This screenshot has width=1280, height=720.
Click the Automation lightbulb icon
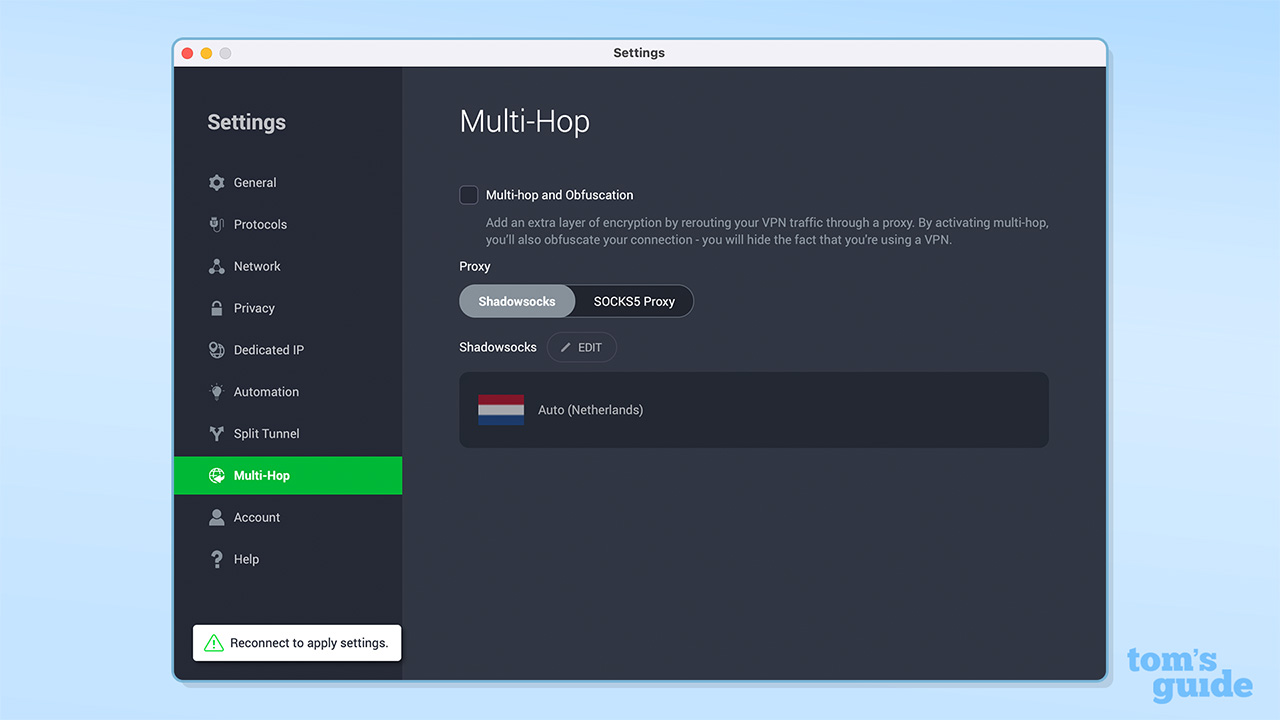point(216,392)
